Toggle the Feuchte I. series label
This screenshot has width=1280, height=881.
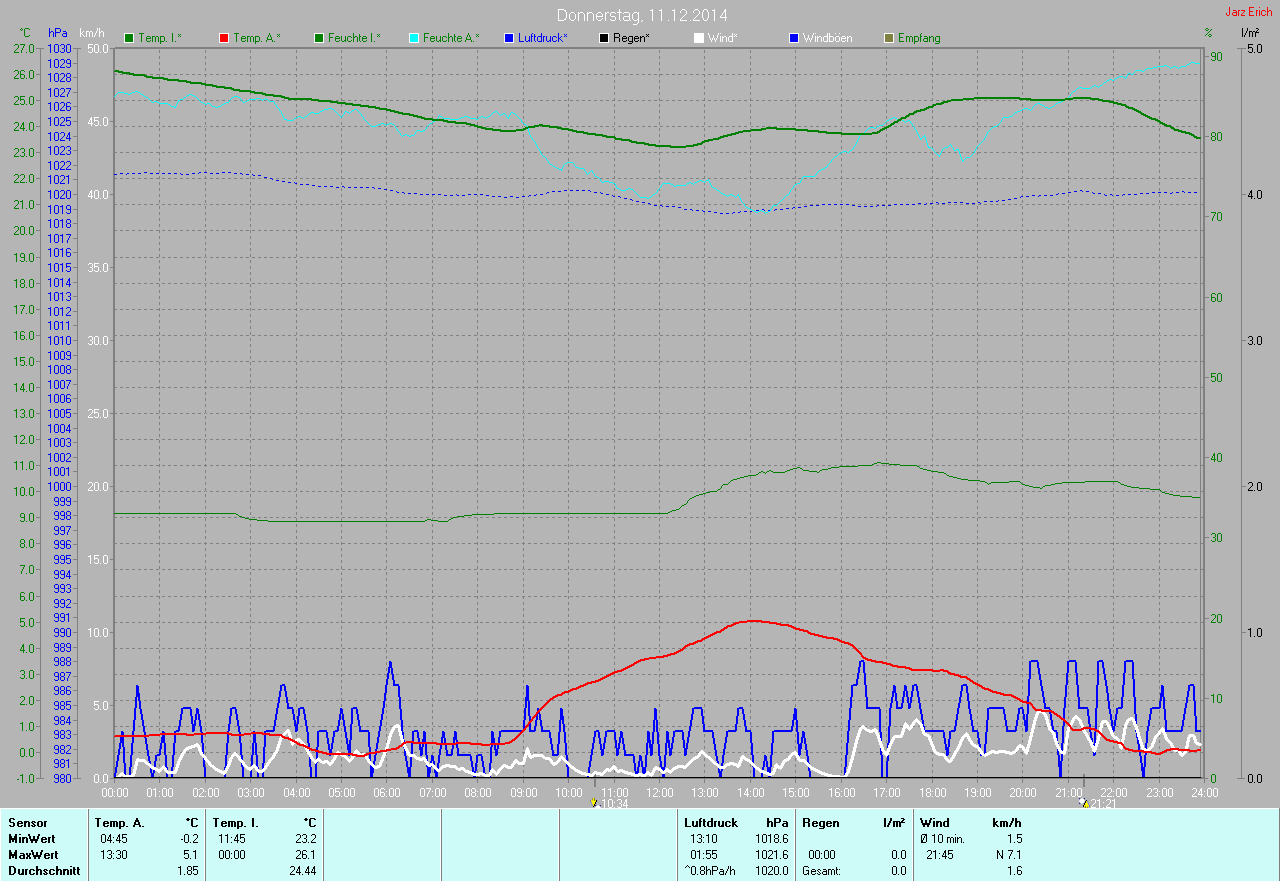tap(354, 38)
